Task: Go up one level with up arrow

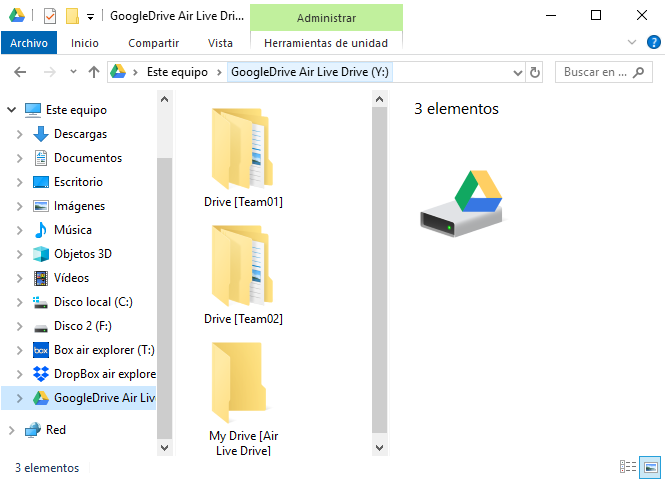Action: tap(93, 72)
